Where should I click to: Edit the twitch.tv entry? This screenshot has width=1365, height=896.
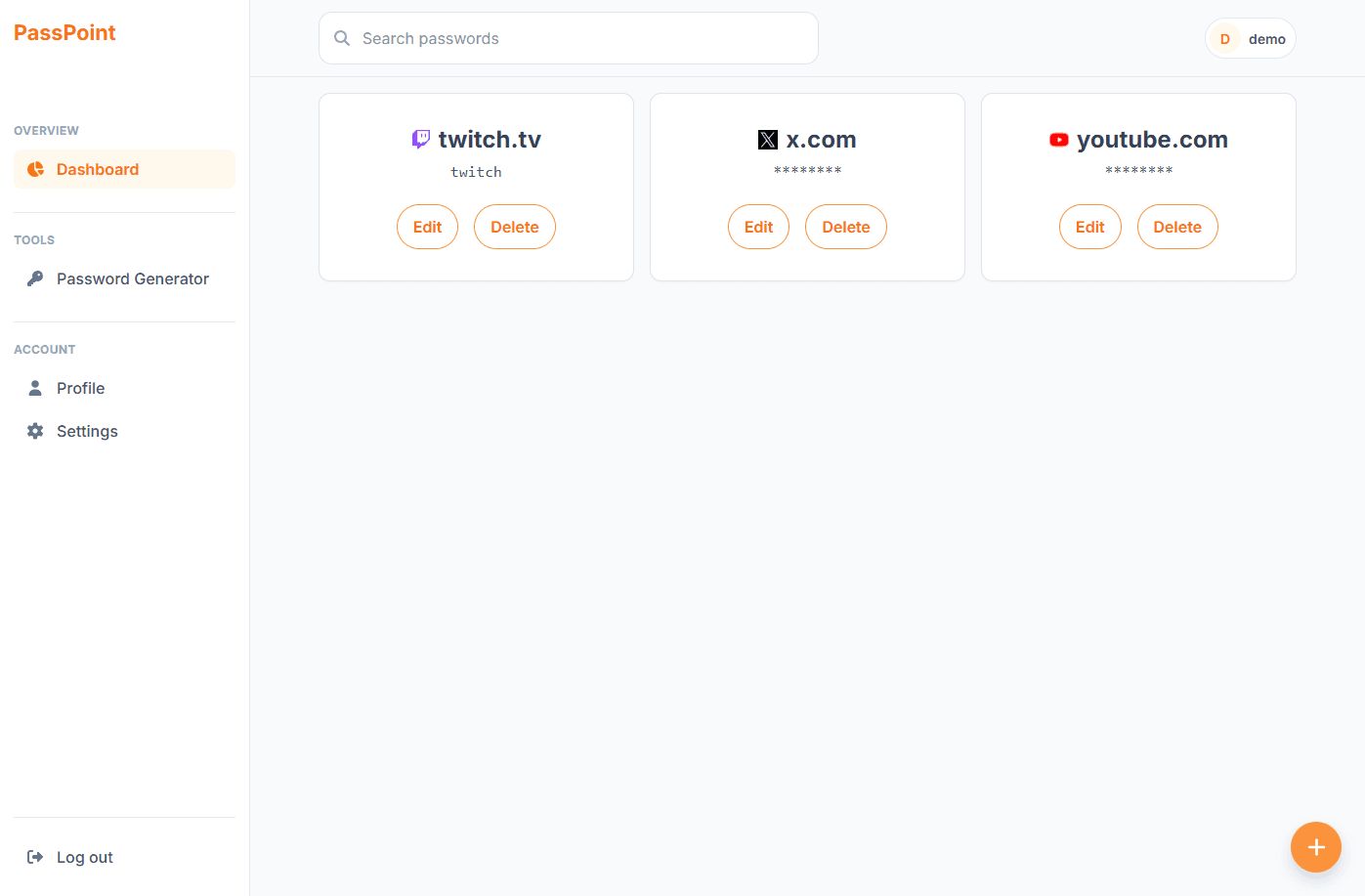427,227
